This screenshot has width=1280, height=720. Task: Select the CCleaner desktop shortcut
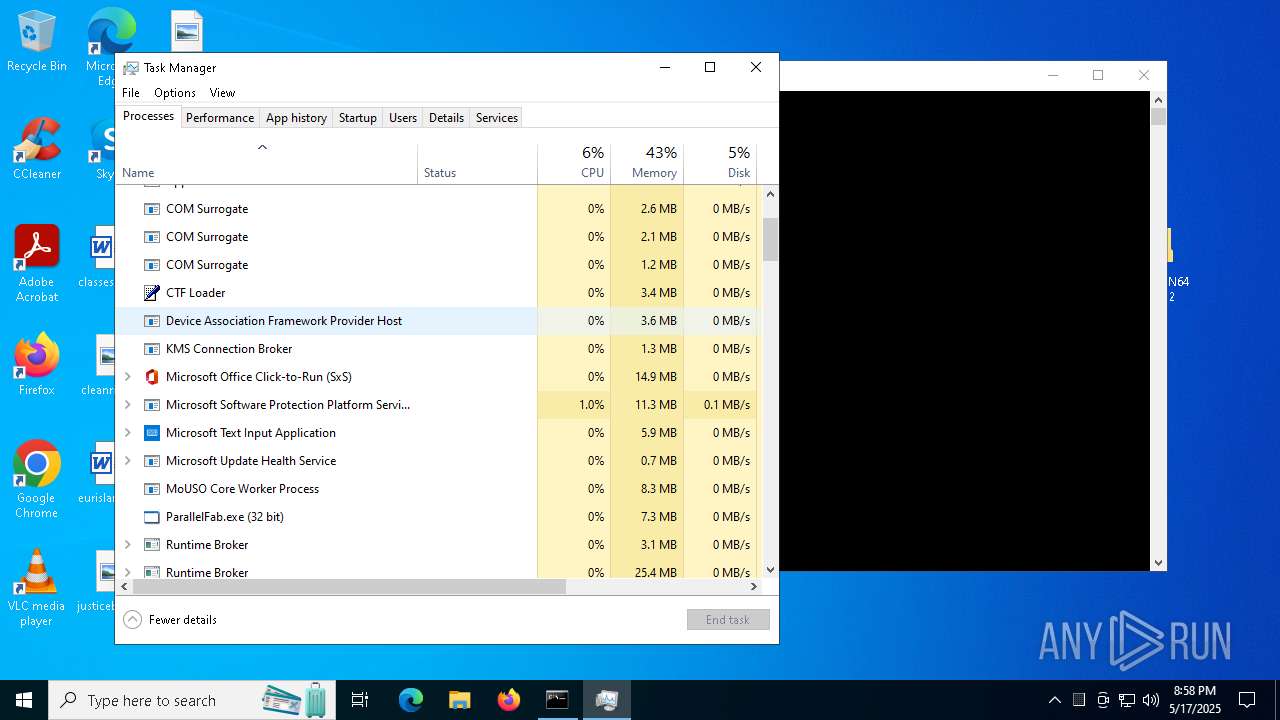(37, 150)
